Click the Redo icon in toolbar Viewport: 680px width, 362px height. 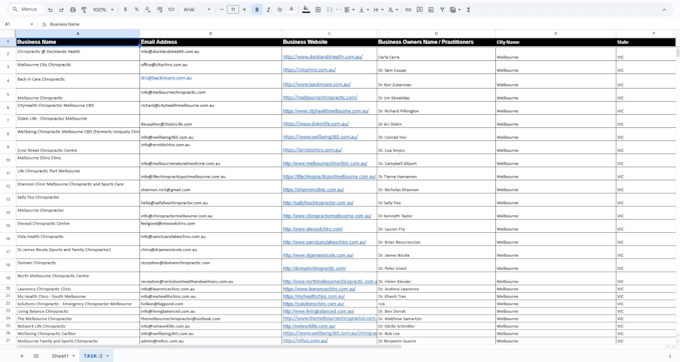[61, 10]
